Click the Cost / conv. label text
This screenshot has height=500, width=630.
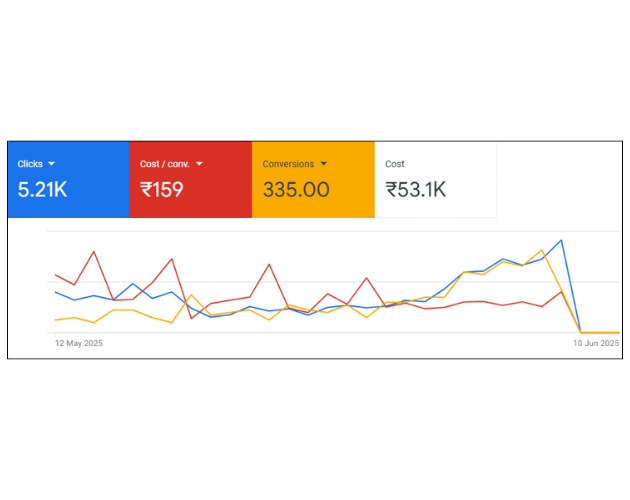pos(164,163)
